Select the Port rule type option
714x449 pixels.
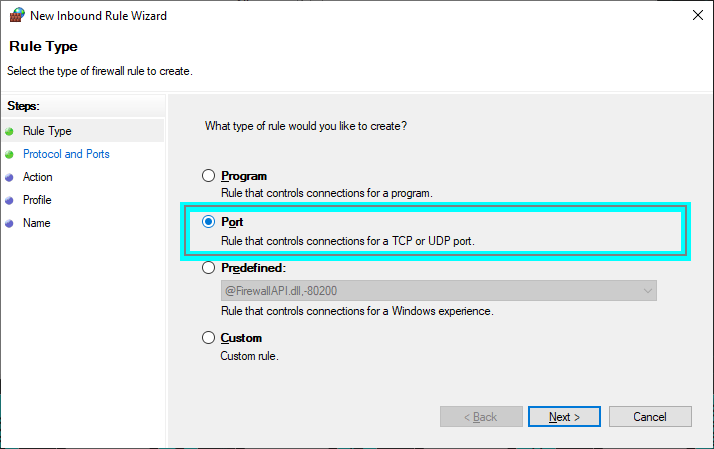tap(209, 222)
